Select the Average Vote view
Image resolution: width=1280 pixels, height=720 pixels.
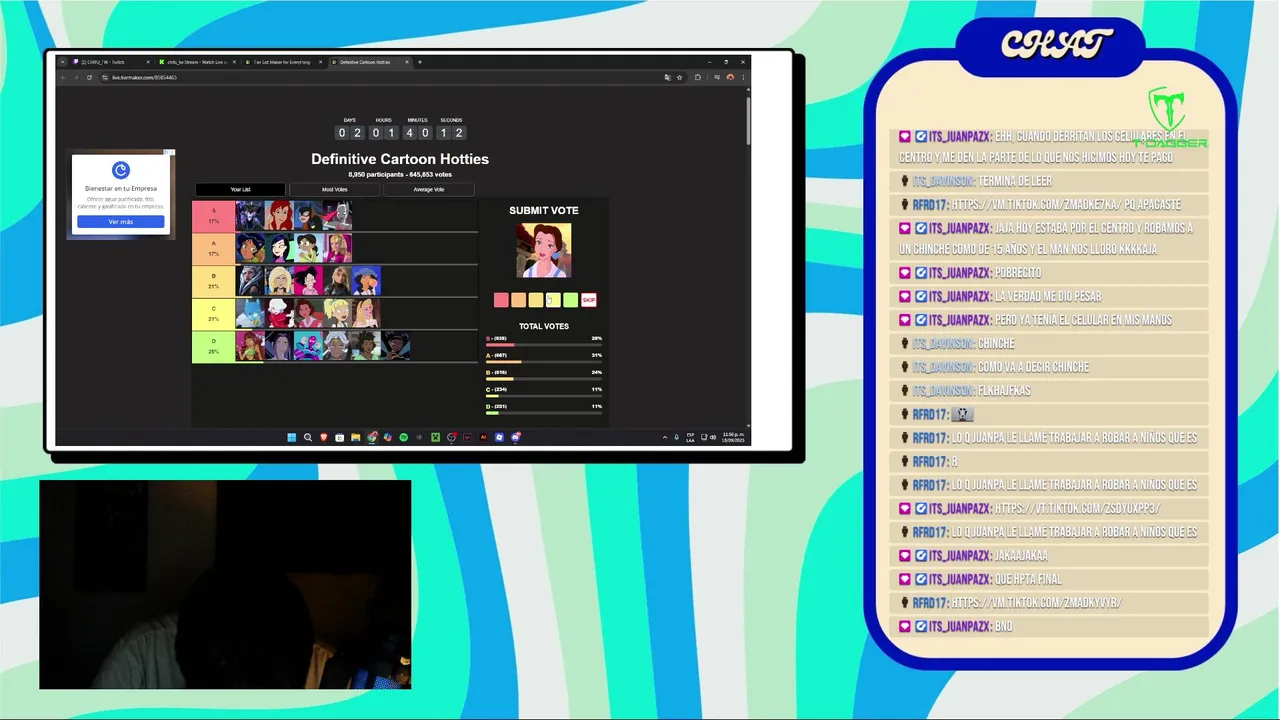click(x=428, y=189)
